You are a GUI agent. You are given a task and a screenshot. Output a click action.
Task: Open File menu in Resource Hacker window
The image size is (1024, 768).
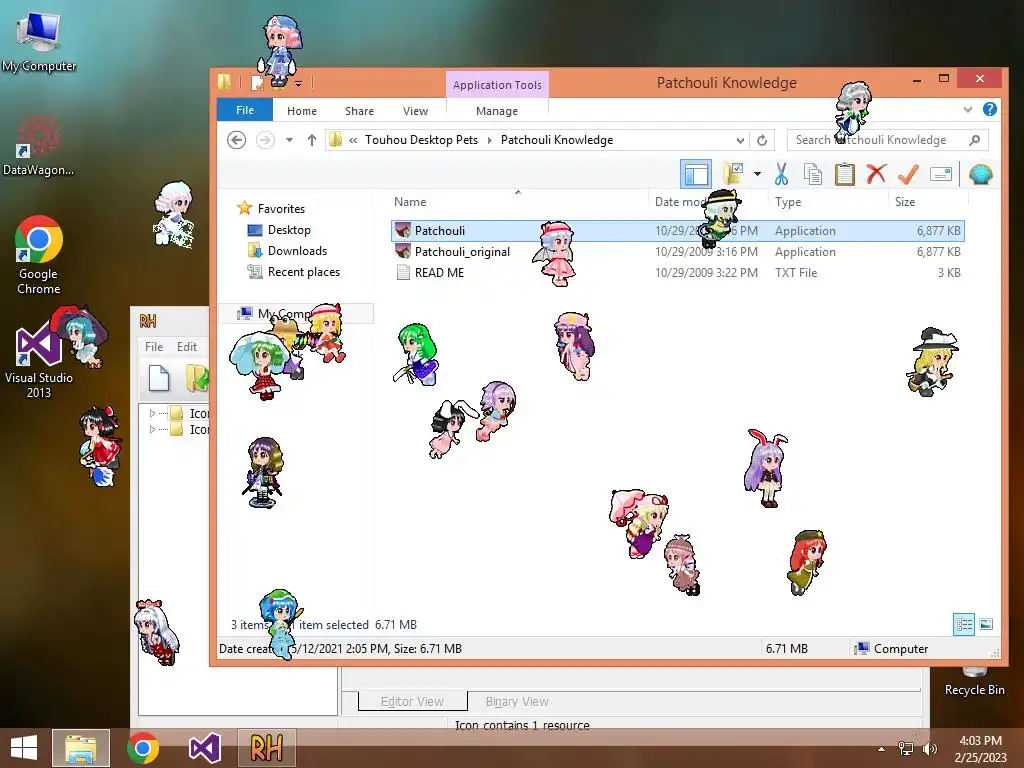pyautogui.click(x=154, y=347)
